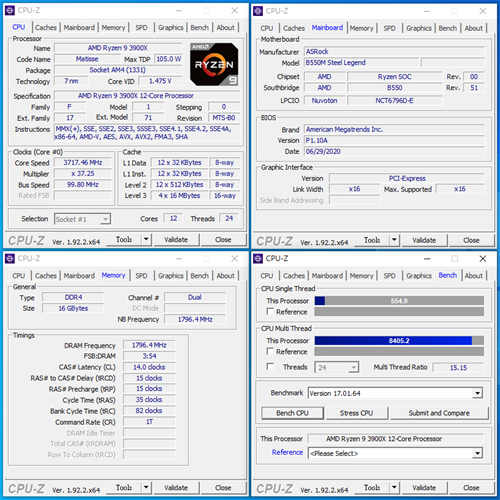Click the processor Name field value
Viewport: 500px width, 500px height.
(x=118, y=48)
